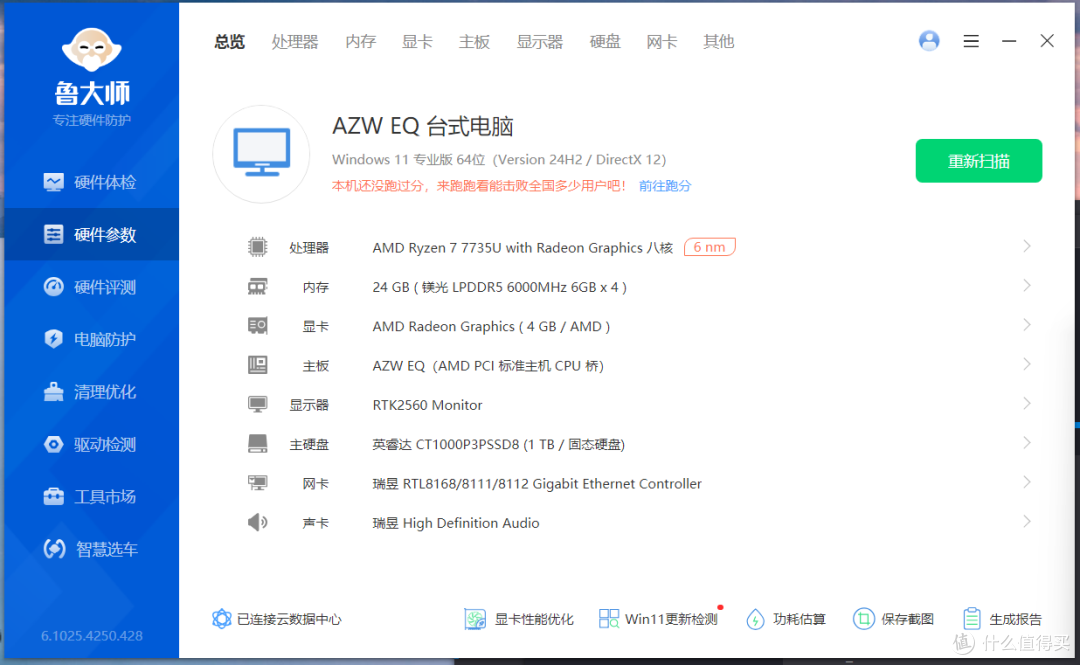Screen dimensions: 1080x665
Task: Click the graphics card icon
Action: [258, 326]
